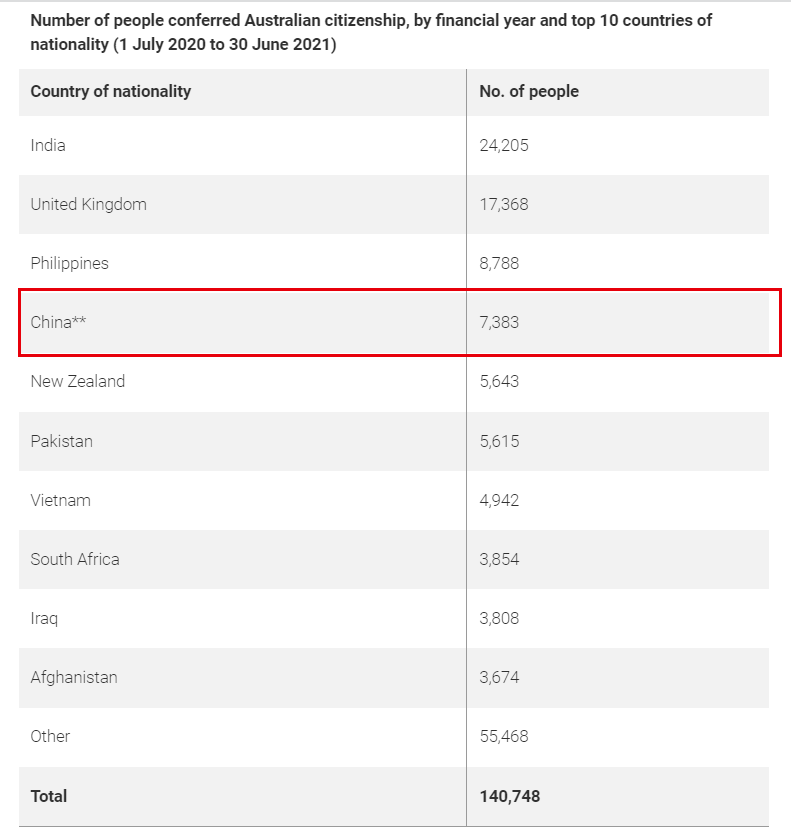Select the bold Total row label
Viewport: 791px width, 839px height.
(x=49, y=796)
